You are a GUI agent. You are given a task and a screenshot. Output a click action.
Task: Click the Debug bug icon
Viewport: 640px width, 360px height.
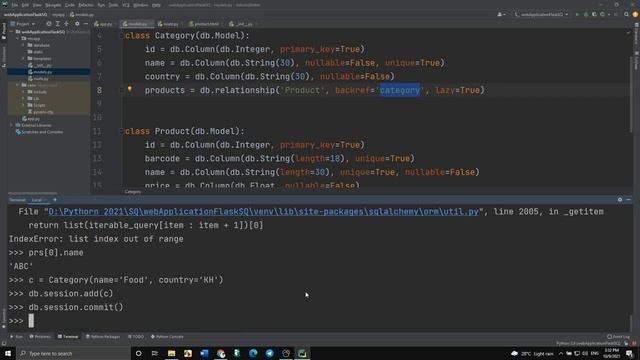(586, 14)
